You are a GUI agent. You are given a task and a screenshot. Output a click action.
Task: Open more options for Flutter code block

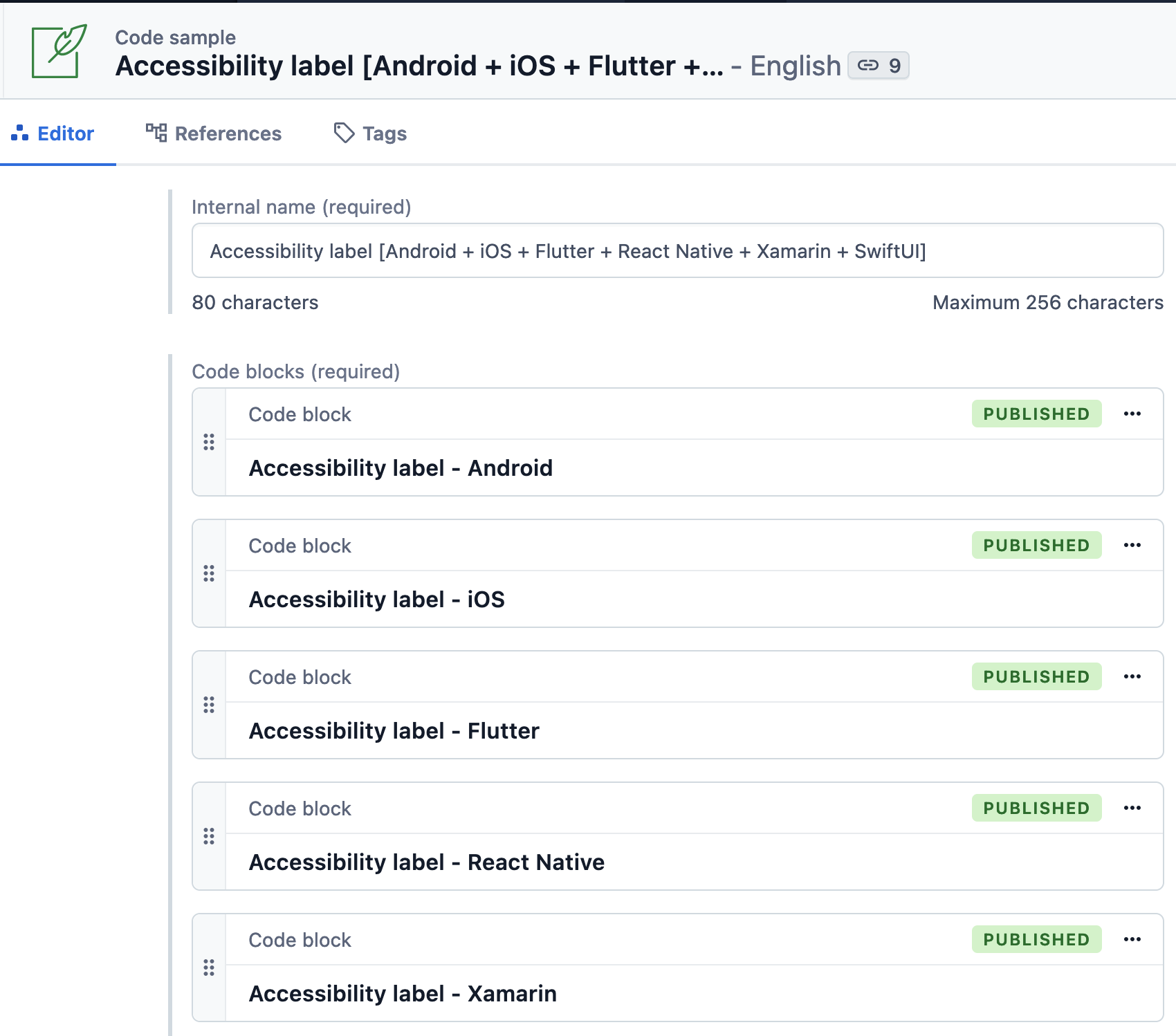(x=1132, y=676)
